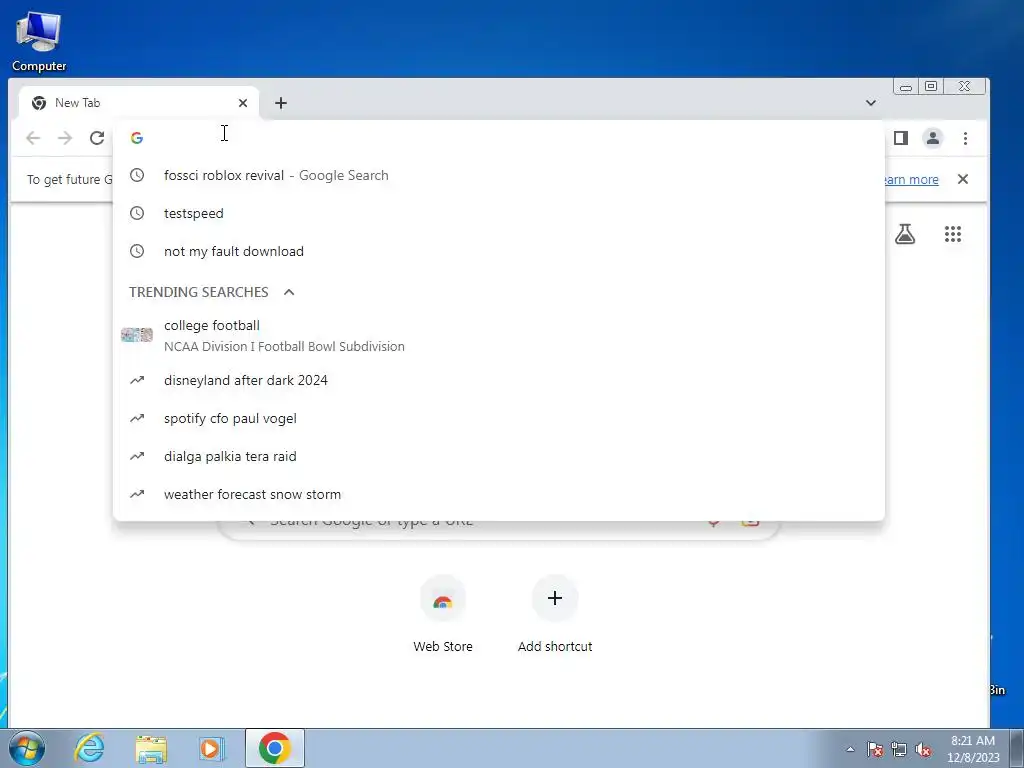Close the New Tab tab
Image resolution: width=1024 pixels, height=768 pixels.
tap(243, 103)
